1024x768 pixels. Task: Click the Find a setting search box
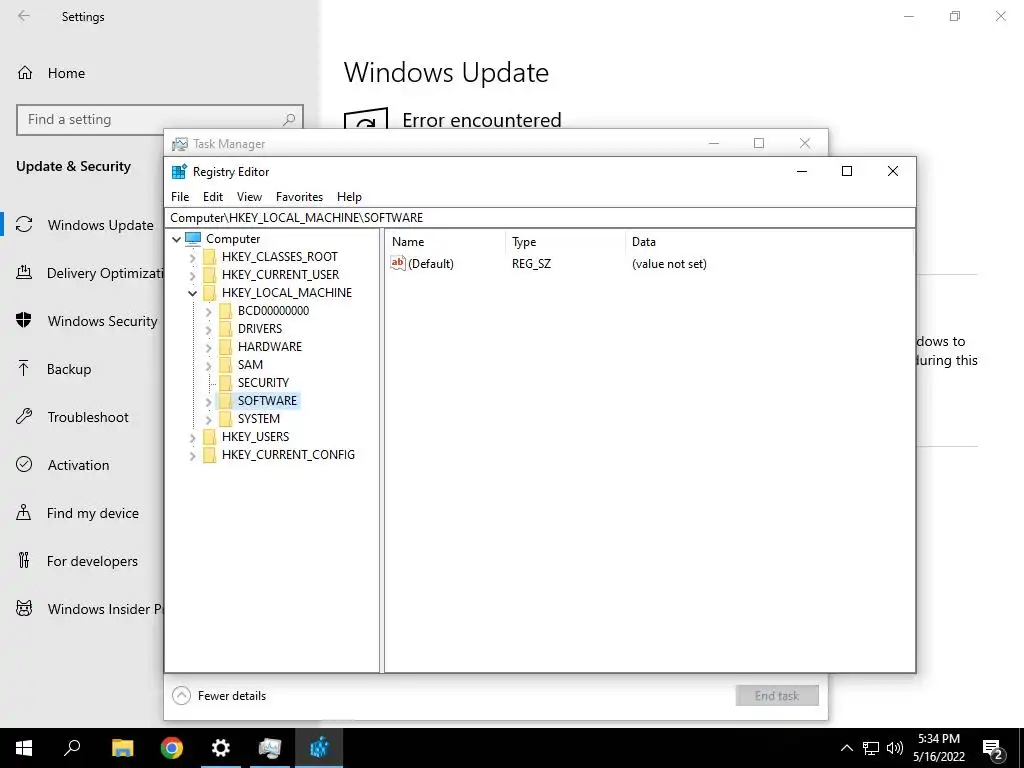click(160, 120)
